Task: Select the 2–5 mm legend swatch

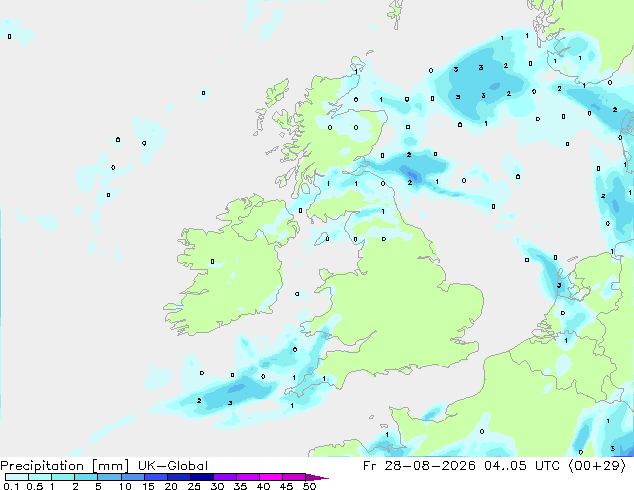Action: click(86, 477)
